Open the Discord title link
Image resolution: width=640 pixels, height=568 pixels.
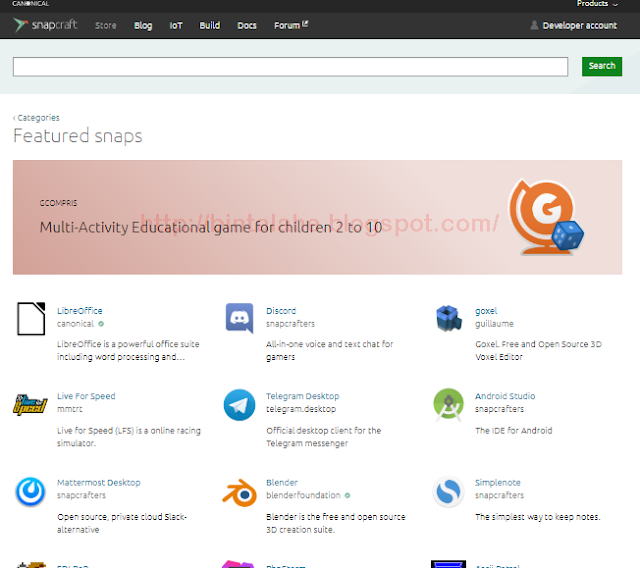(281, 311)
